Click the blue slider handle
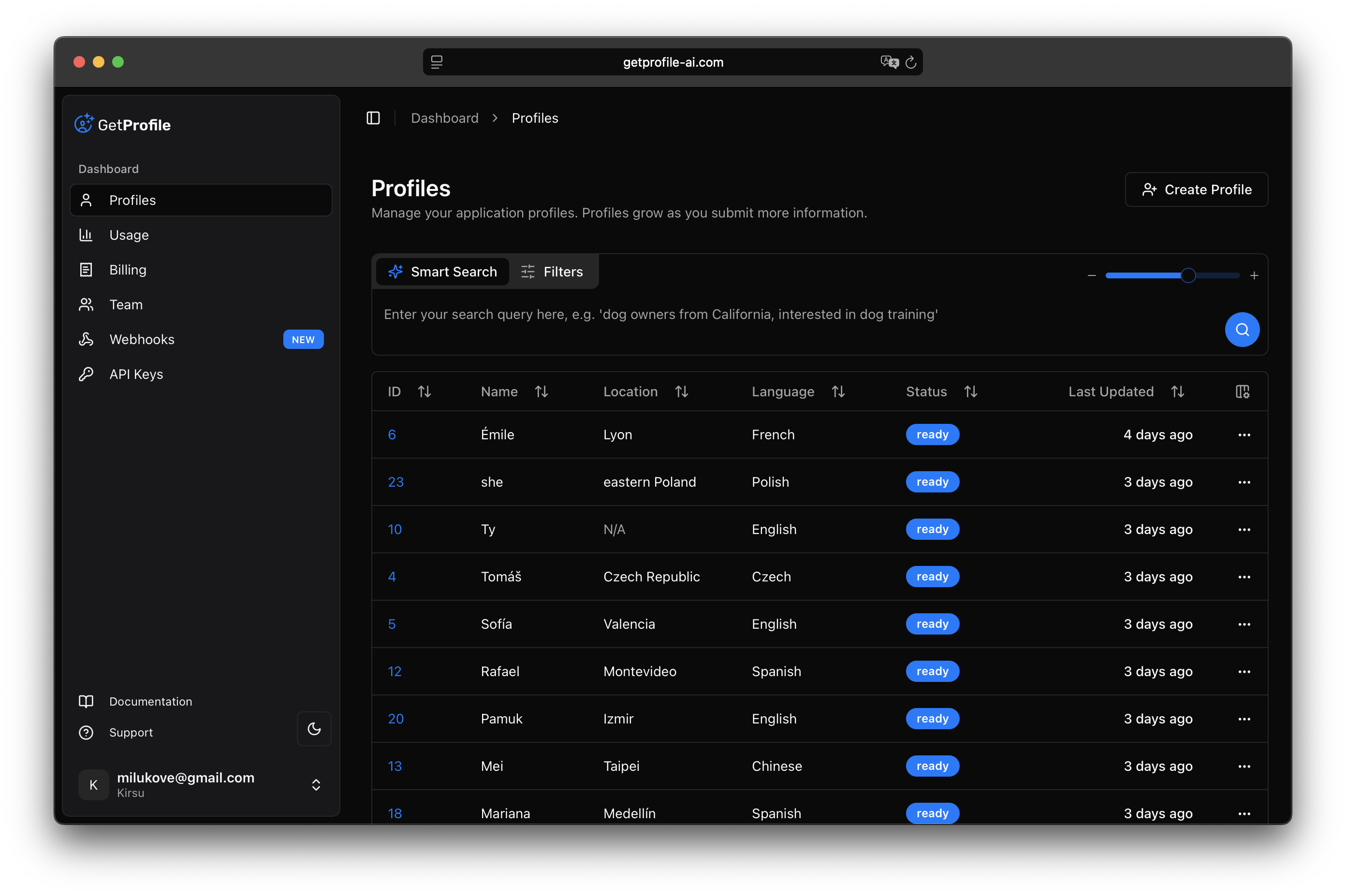 tap(1188, 275)
